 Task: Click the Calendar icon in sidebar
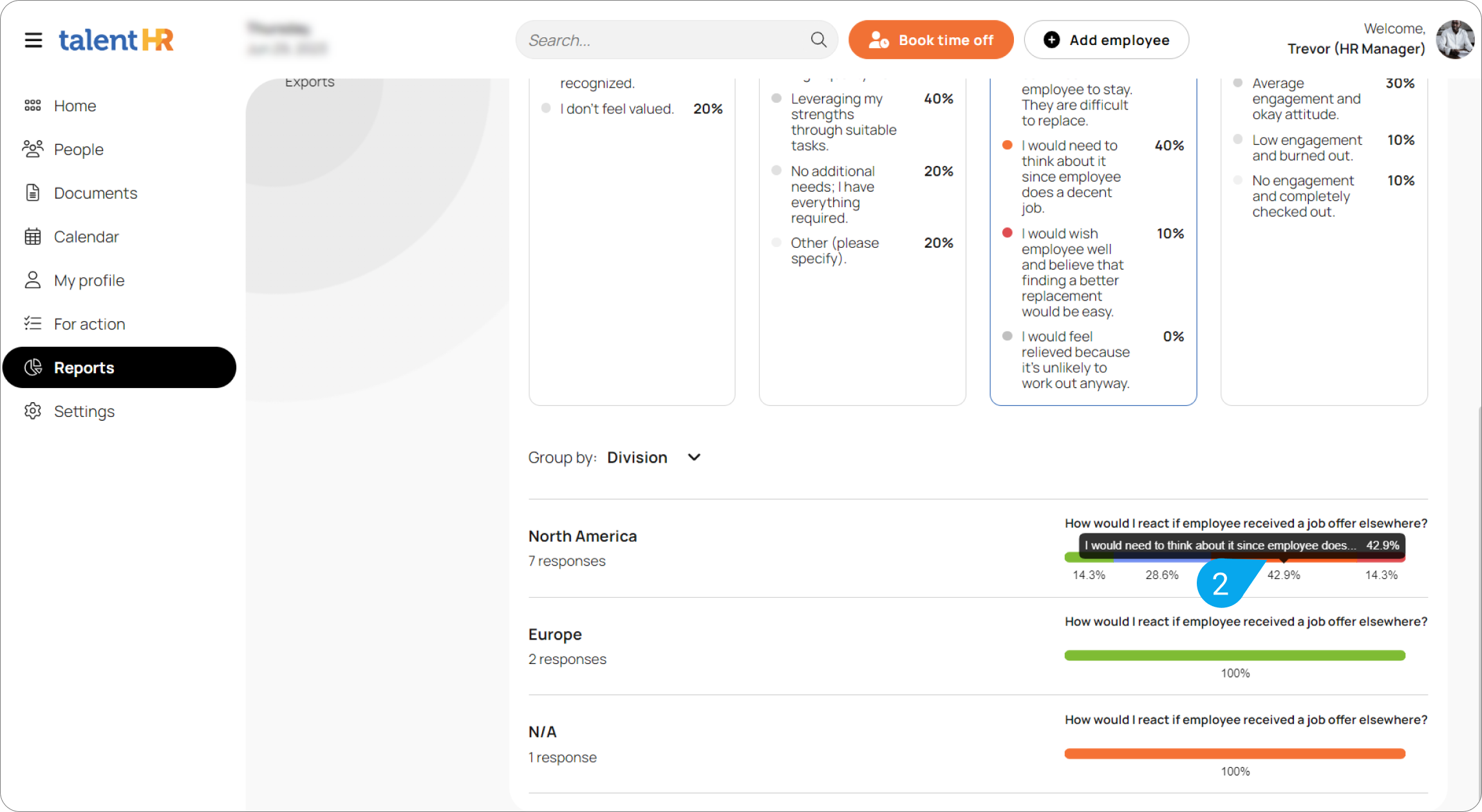pyautogui.click(x=33, y=237)
